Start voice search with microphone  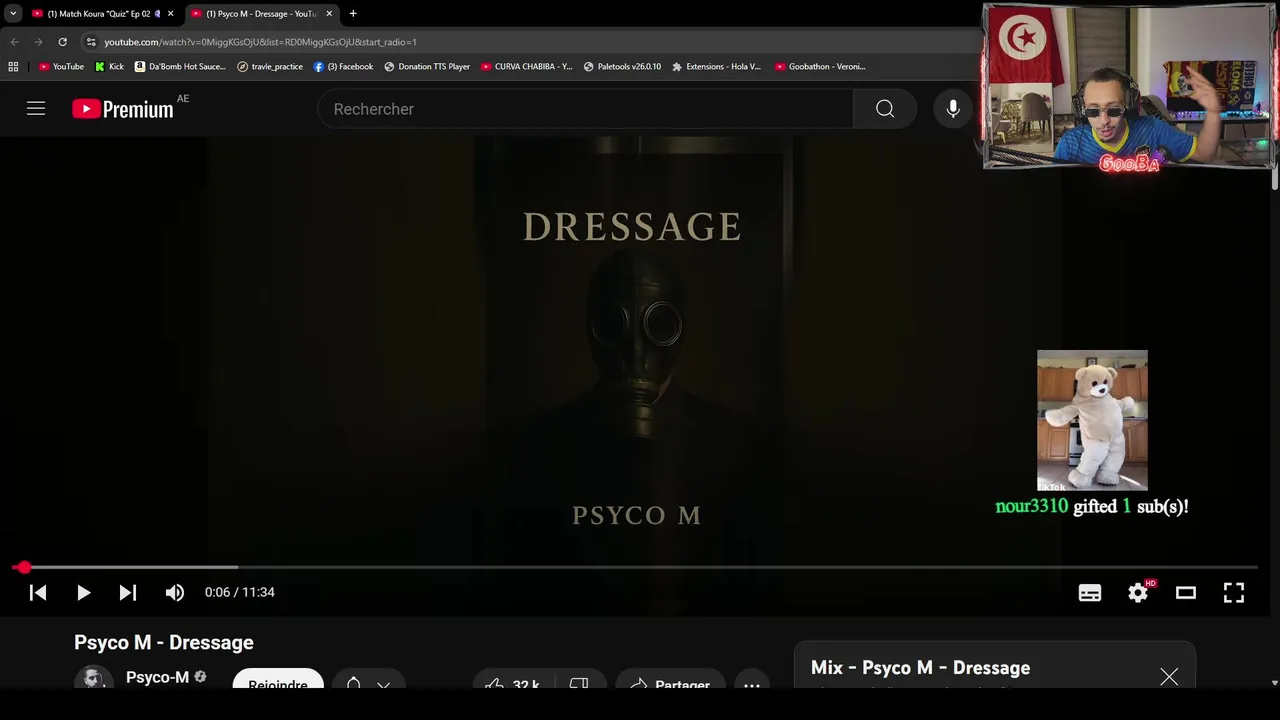[x=953, y=109]
